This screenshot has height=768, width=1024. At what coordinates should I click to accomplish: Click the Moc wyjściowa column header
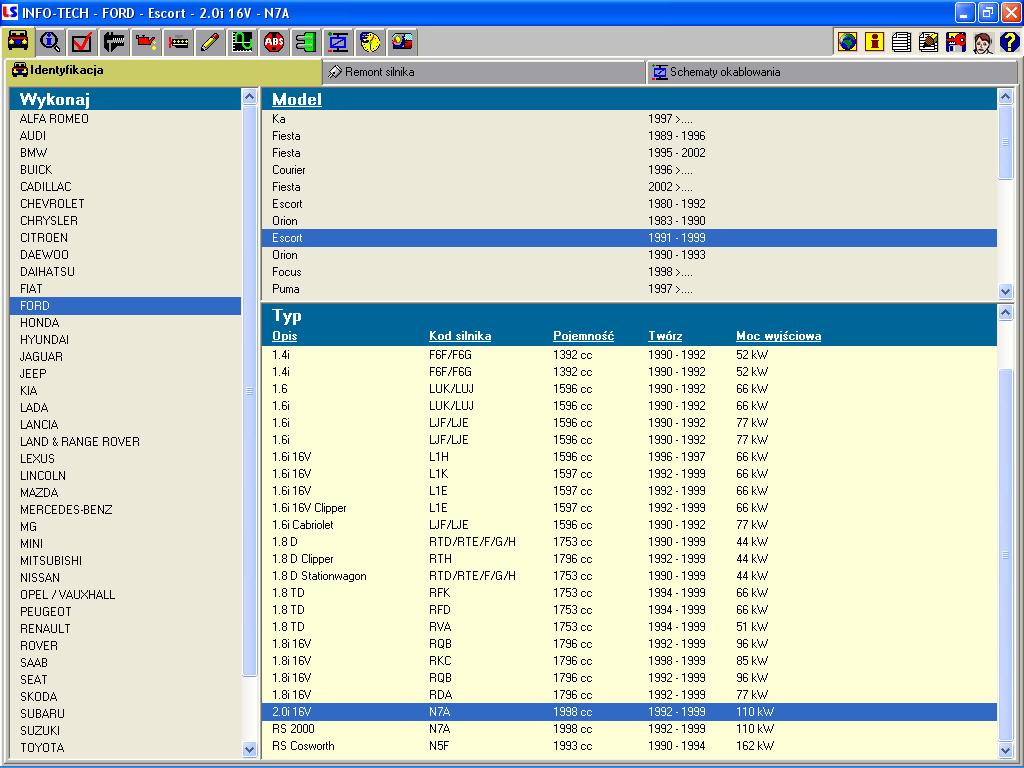click(x=778, y=336)
